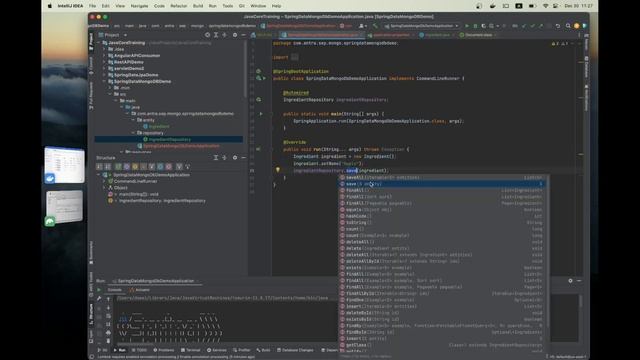Open Services tool window button
The image size is (640, 360).
coord(217,350)
